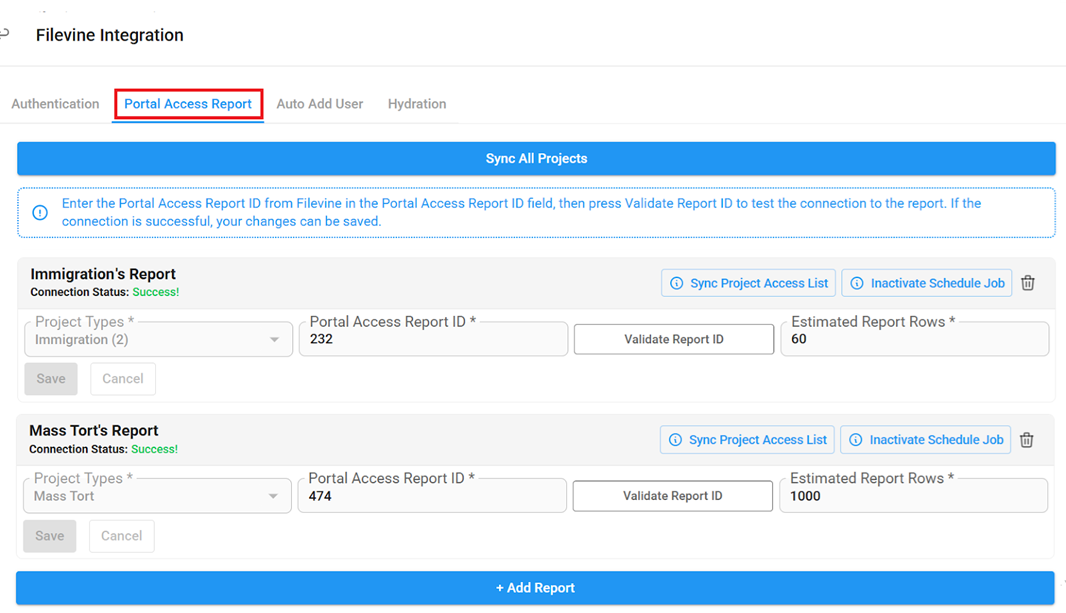Inactivate Schedule Job for Mass Tort's Report
The width and height of the screenshot is (1066, 613).
tap(926, 440)
